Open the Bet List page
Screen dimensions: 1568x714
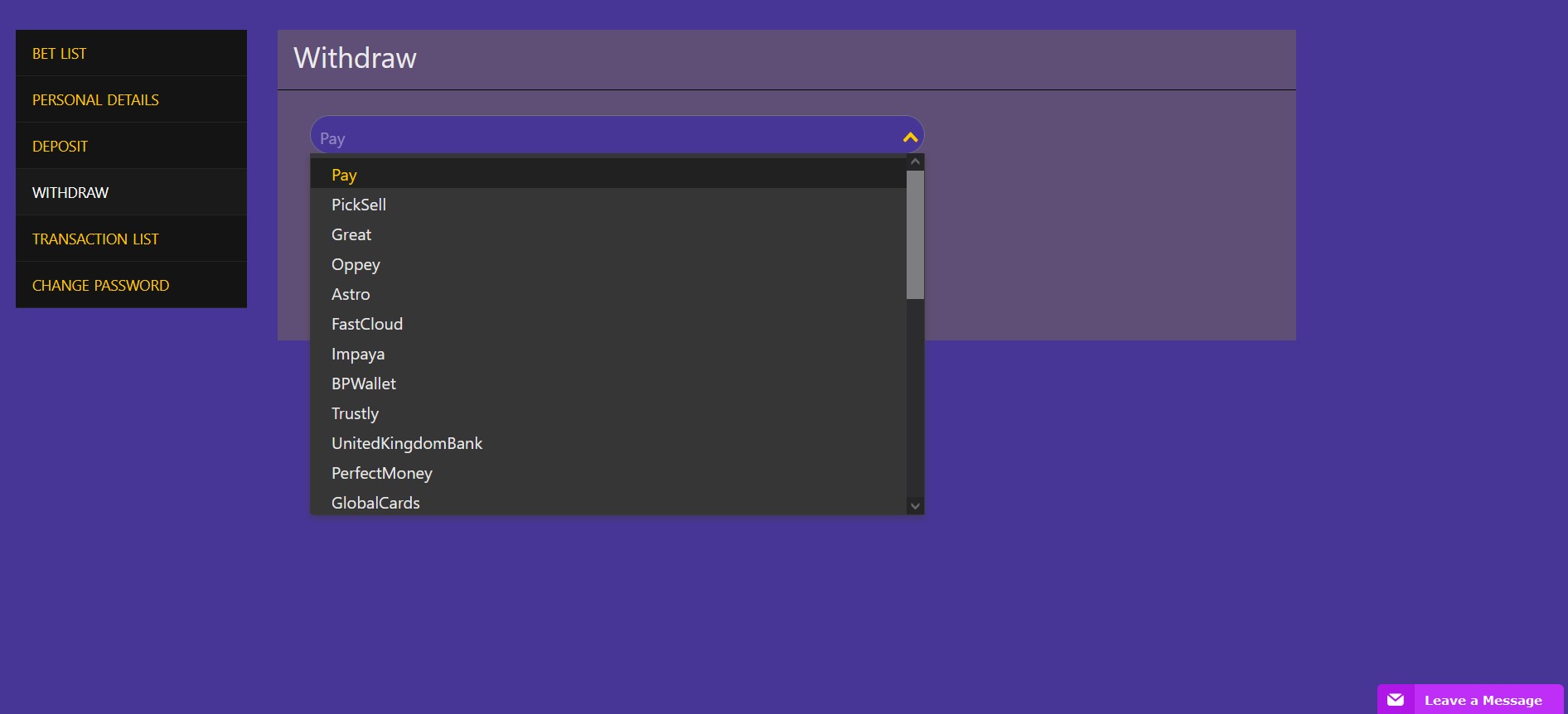131,53
